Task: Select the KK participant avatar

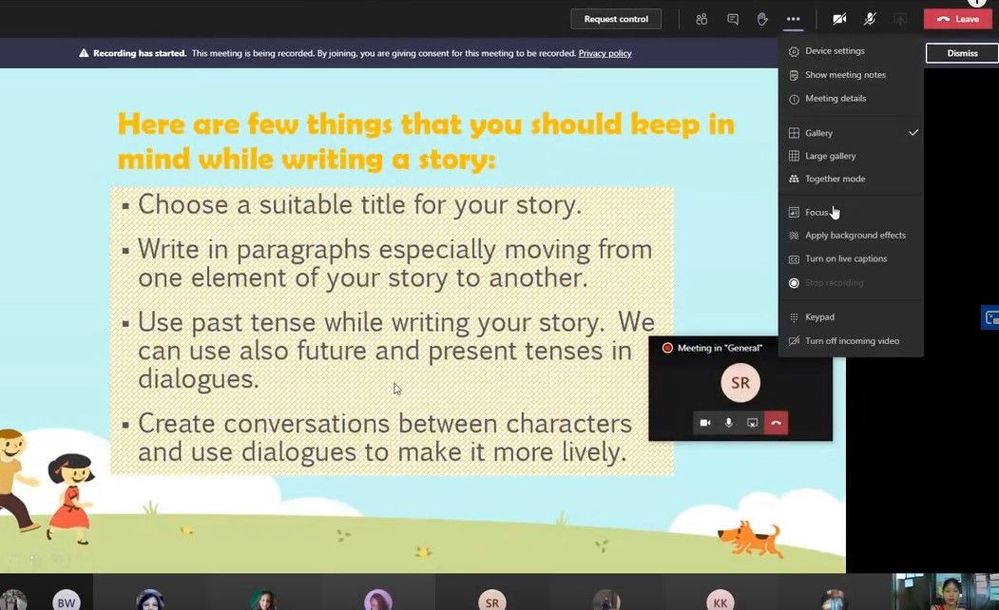Action: (720, 602)
